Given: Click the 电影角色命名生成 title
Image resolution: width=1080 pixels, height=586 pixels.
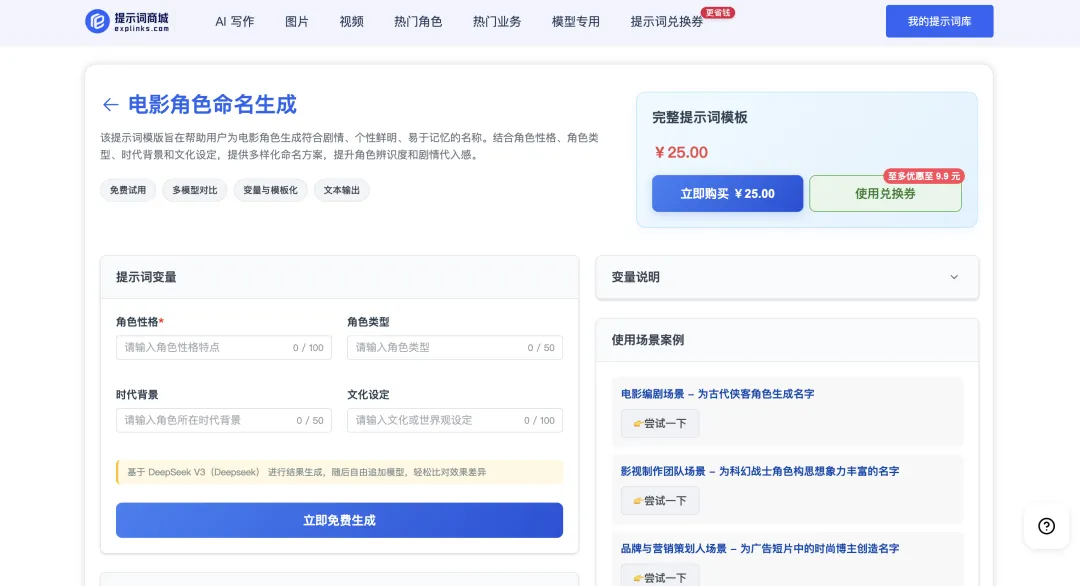Looking at the screenshot, I should click(212, 105).
